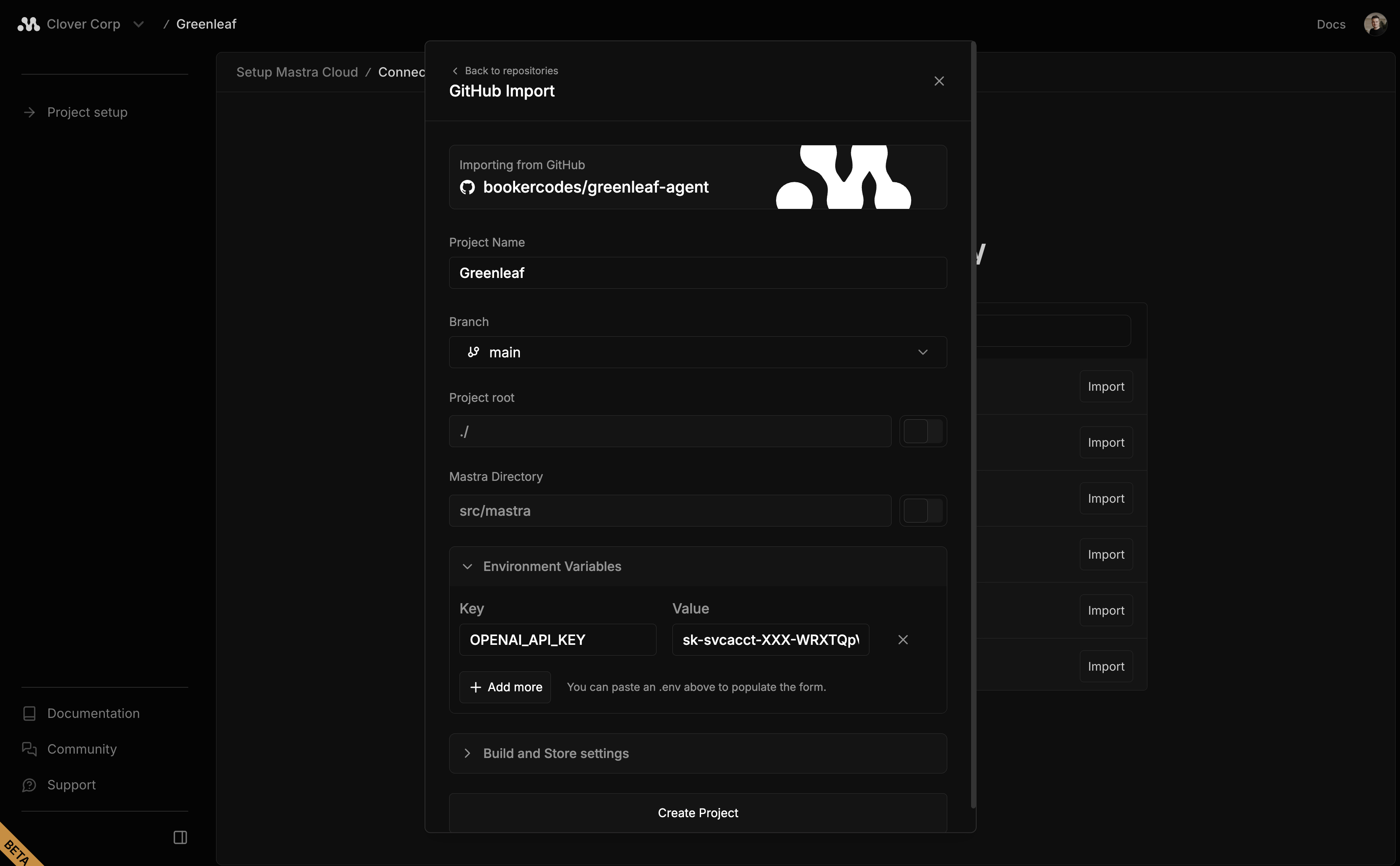This screenshot has height=866, width=1400.
Task: Click the Project Name input field
Action: [697, 273]
